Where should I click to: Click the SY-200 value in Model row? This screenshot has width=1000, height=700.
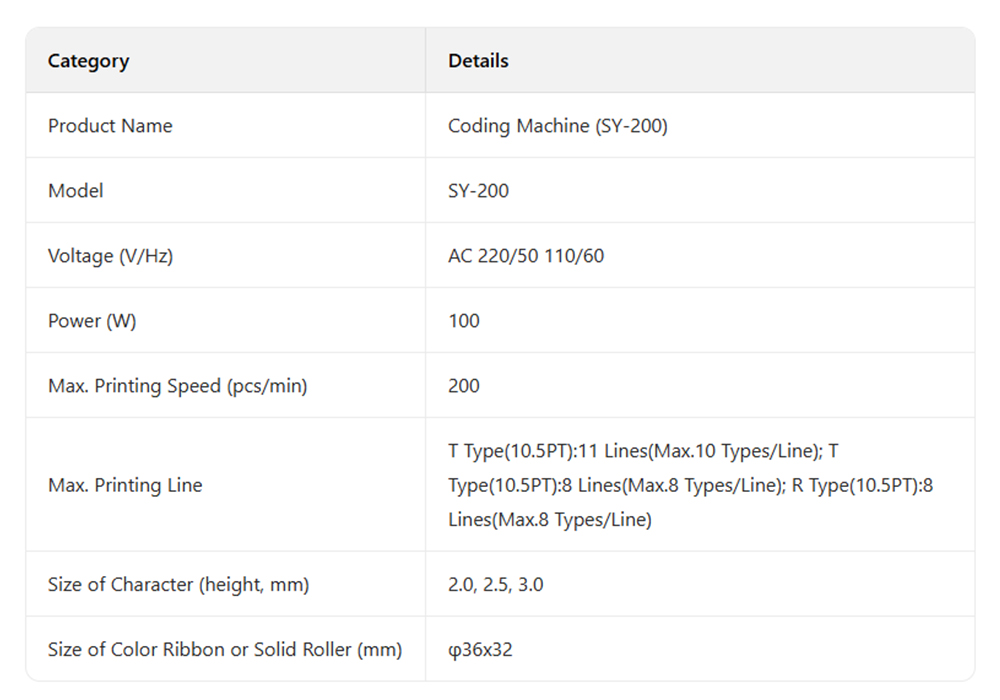click(x=478, y=191)
